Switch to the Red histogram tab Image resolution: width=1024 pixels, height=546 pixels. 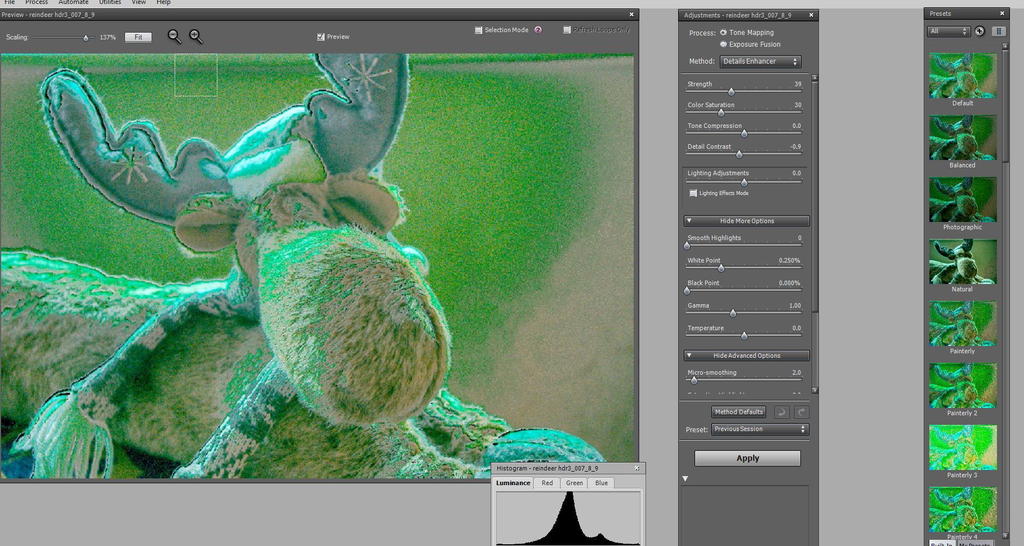pyautogui.click(x=547, y=483)
